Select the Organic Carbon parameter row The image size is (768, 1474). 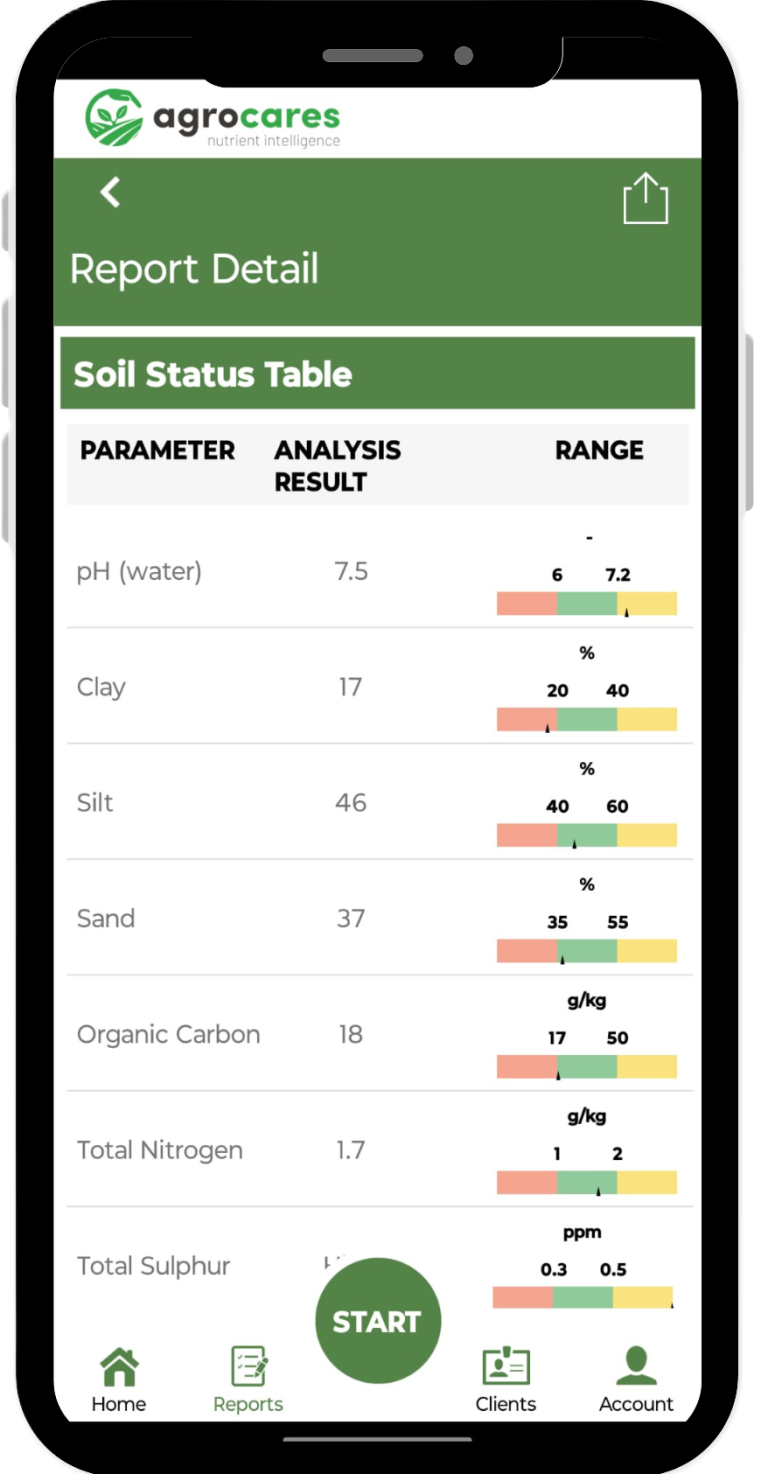(x=168, y=1034)
